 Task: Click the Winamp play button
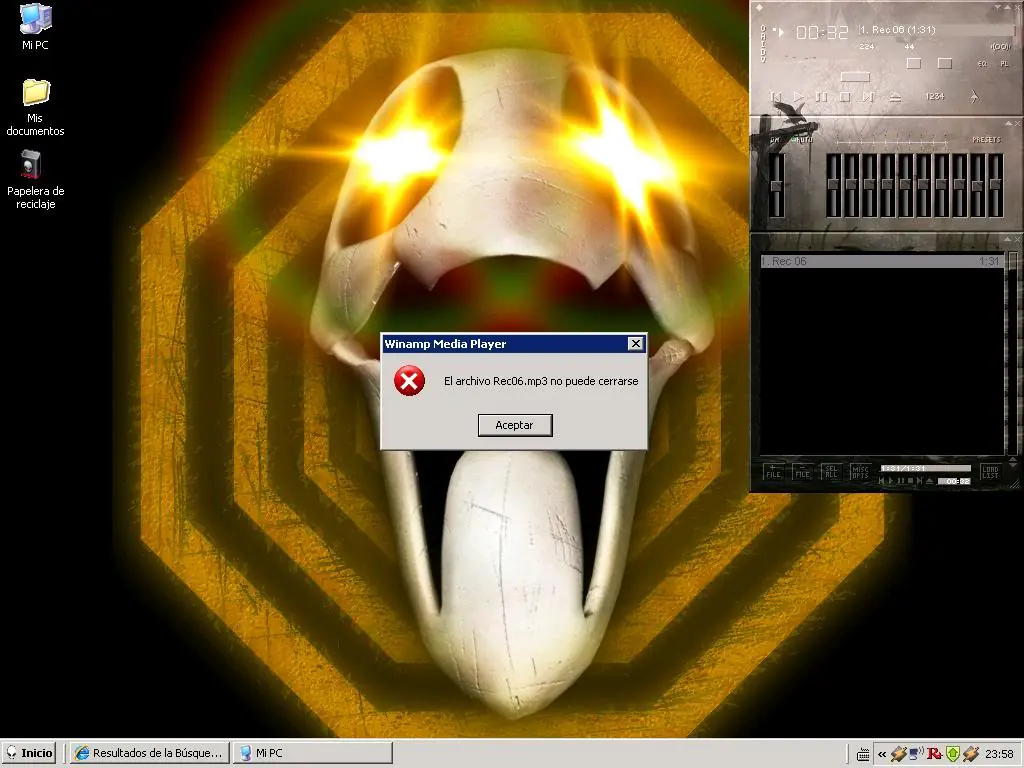coord(799,97)
